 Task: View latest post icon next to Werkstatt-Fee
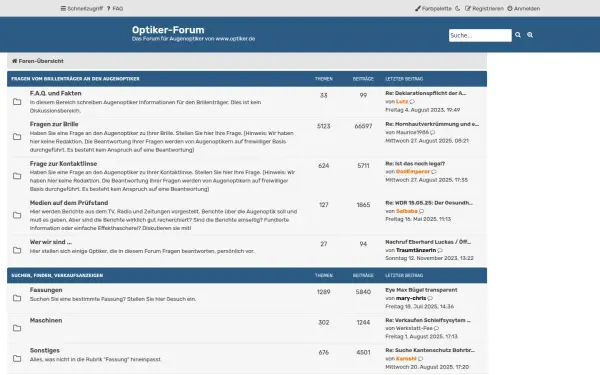point(437,328)
